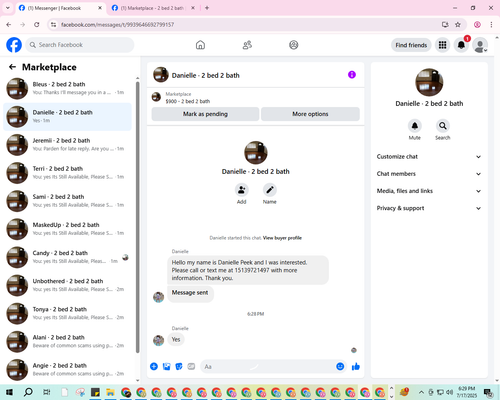
Task: Click the conversation list scrollbar
Action: click(x=138, y=217)
